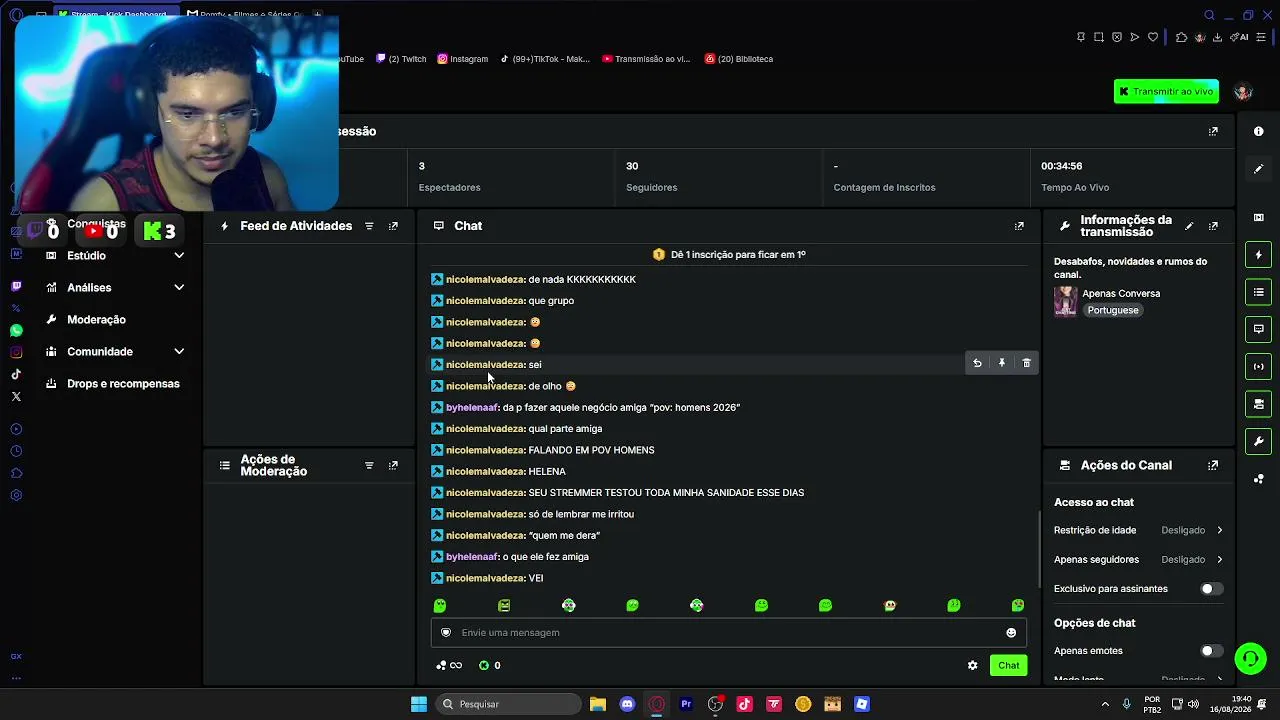
Task: Open Moderação in the sidebar
Action: 96,319
